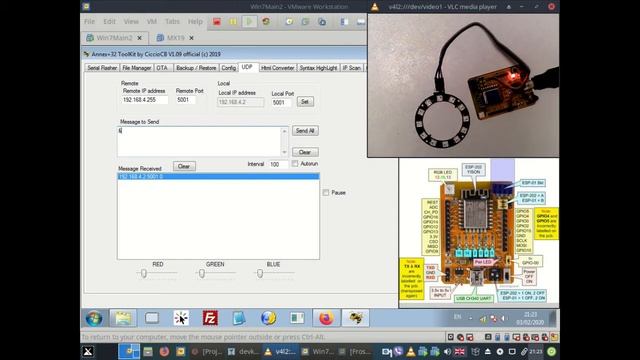640x360 pixels.
Task: Click the sidebar view icon in VMware toolbar
Action: tap(344, 22)
